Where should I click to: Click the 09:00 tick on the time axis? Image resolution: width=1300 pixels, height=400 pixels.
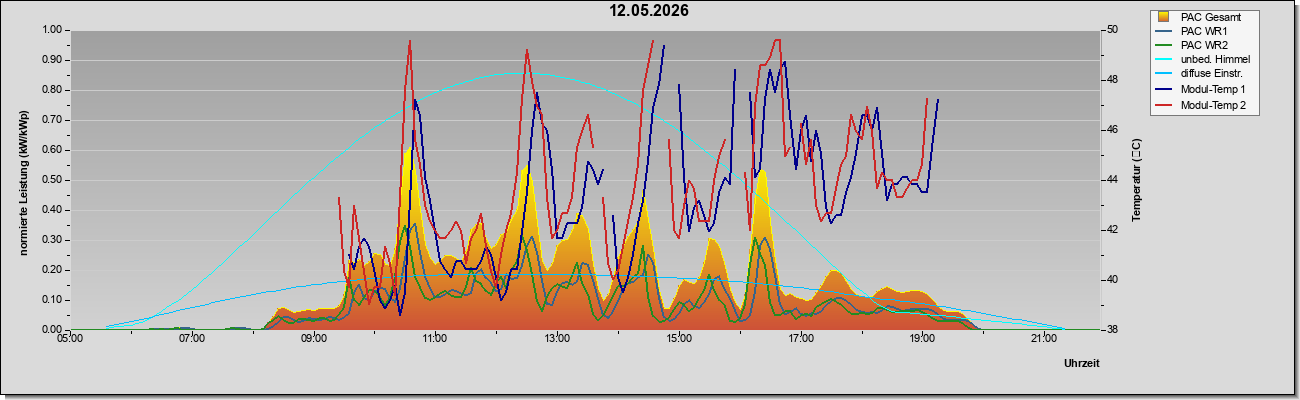coord(313,339)
